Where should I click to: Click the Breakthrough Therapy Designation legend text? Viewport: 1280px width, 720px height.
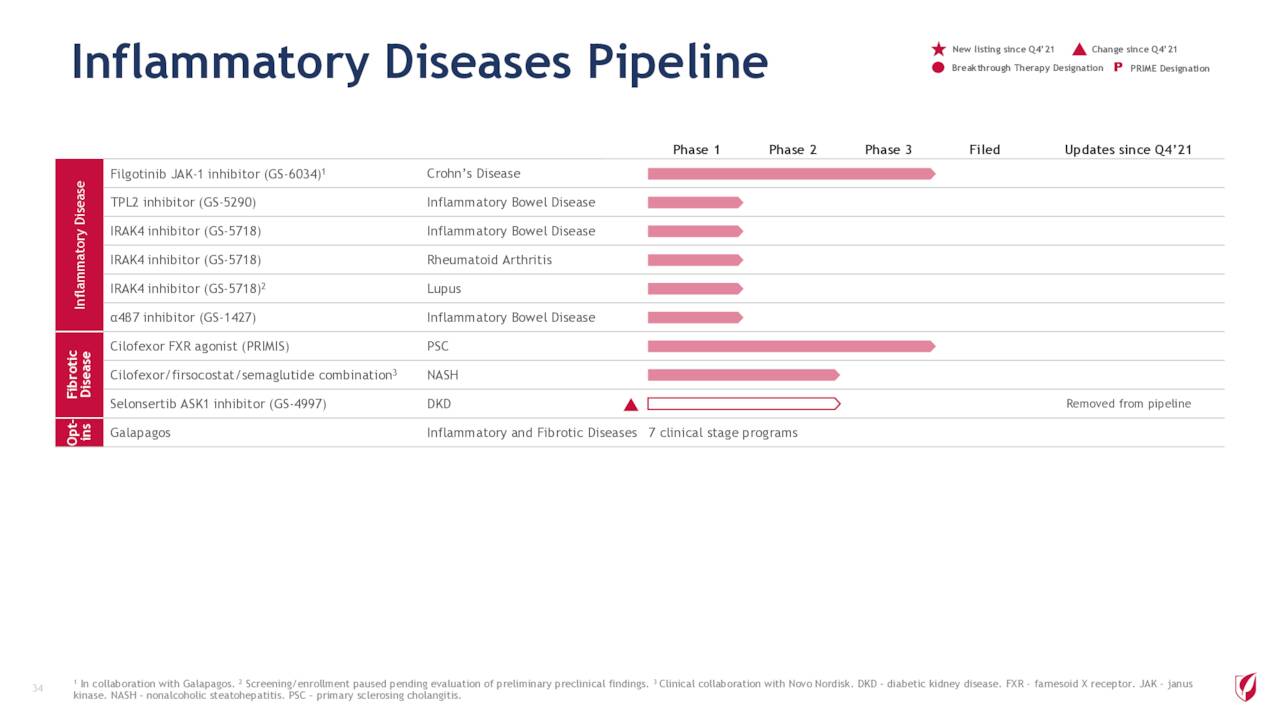(x=1028, y=68)
